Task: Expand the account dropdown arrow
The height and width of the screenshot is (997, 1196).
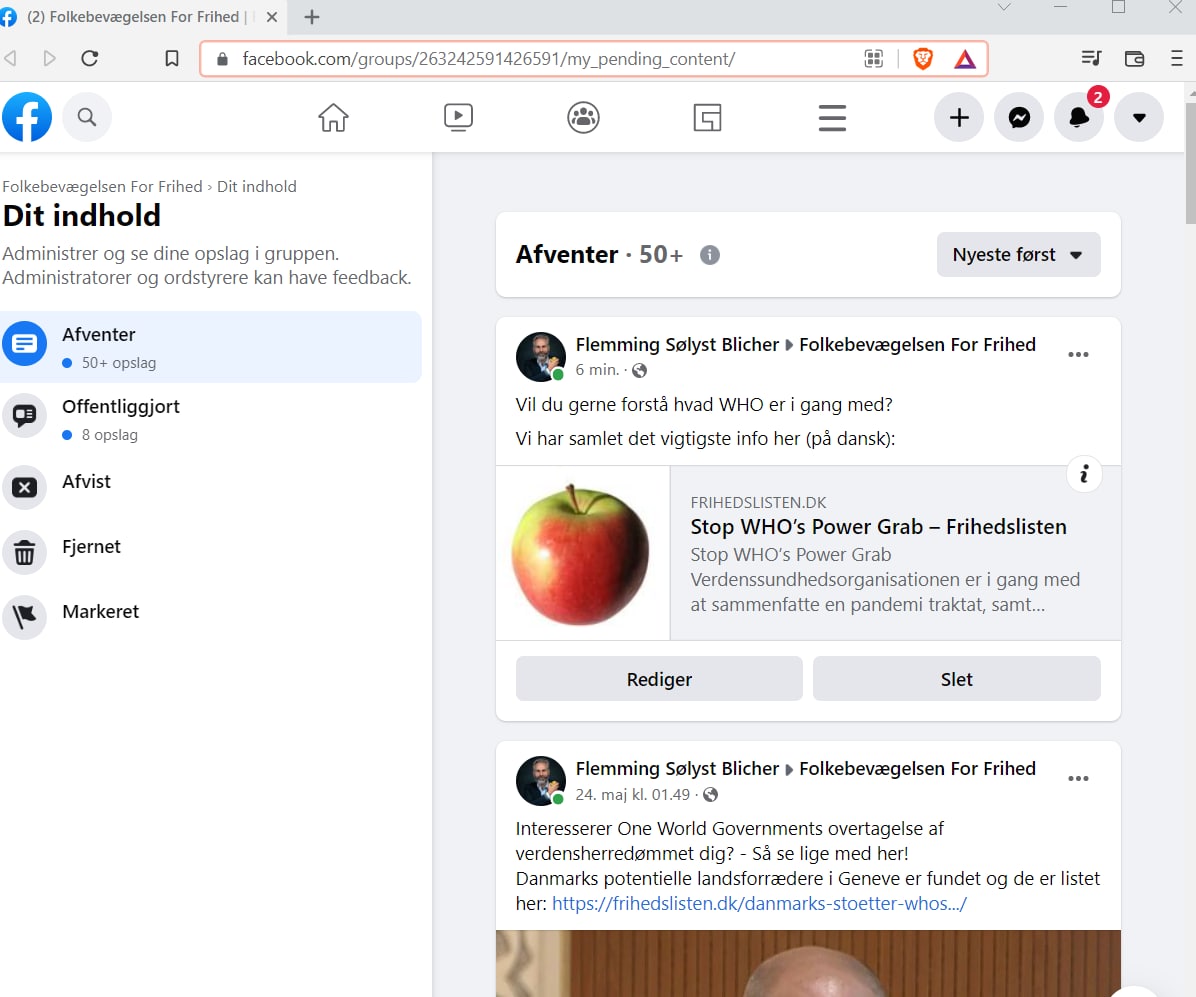Action: (x=1139, y=117)
